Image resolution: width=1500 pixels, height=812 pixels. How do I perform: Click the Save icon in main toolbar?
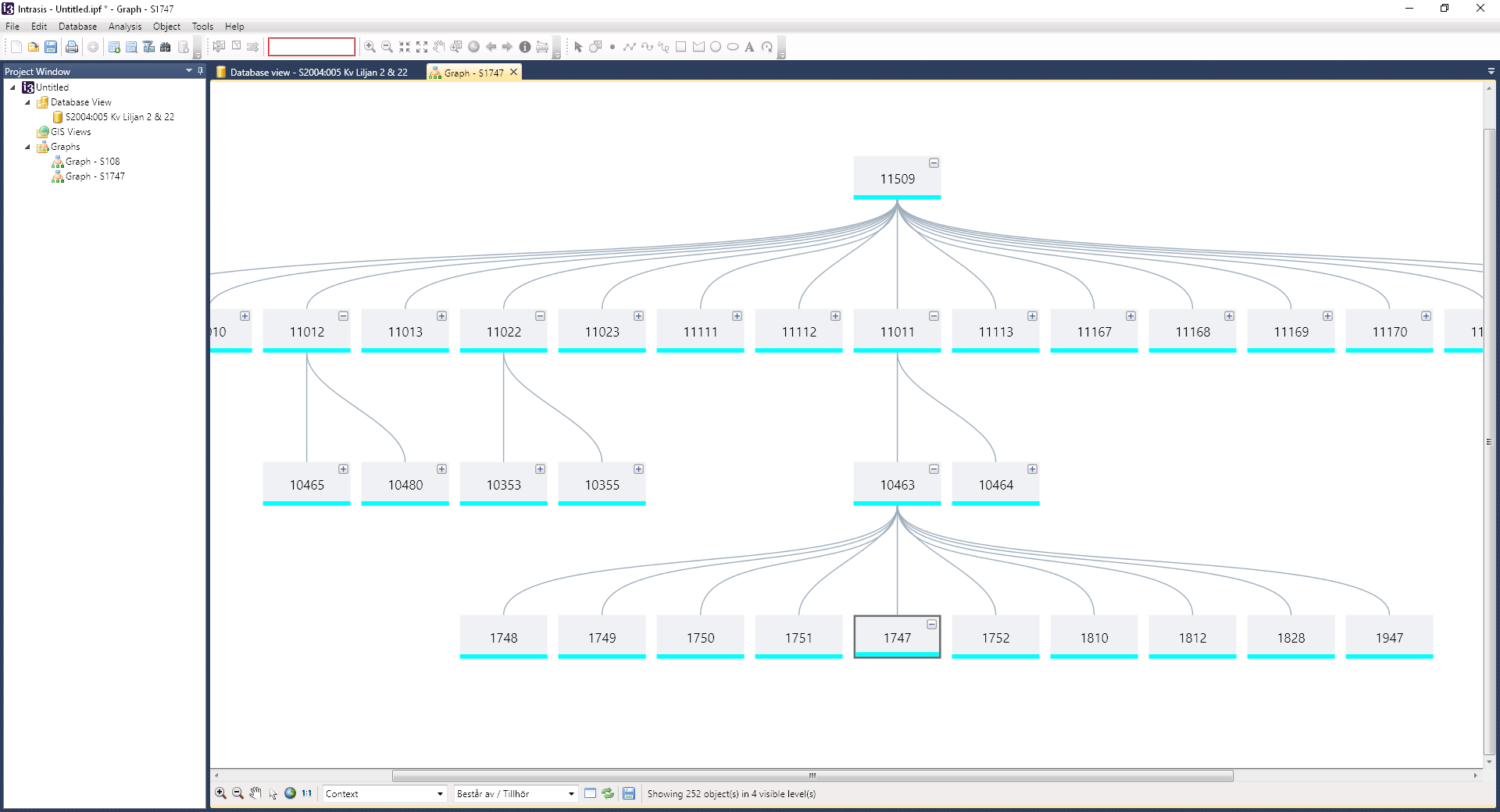click(51, 47)
